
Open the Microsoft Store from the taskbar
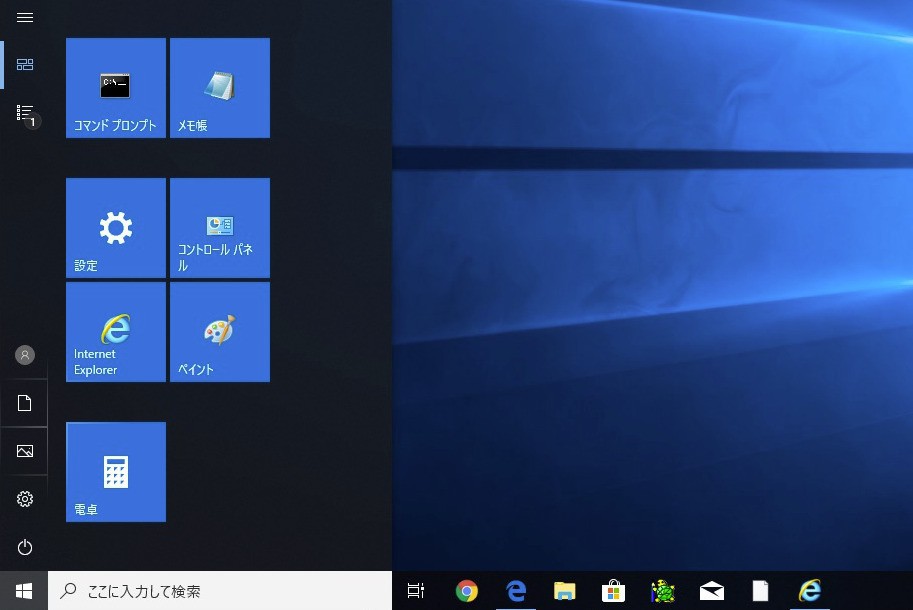[613, 590]
